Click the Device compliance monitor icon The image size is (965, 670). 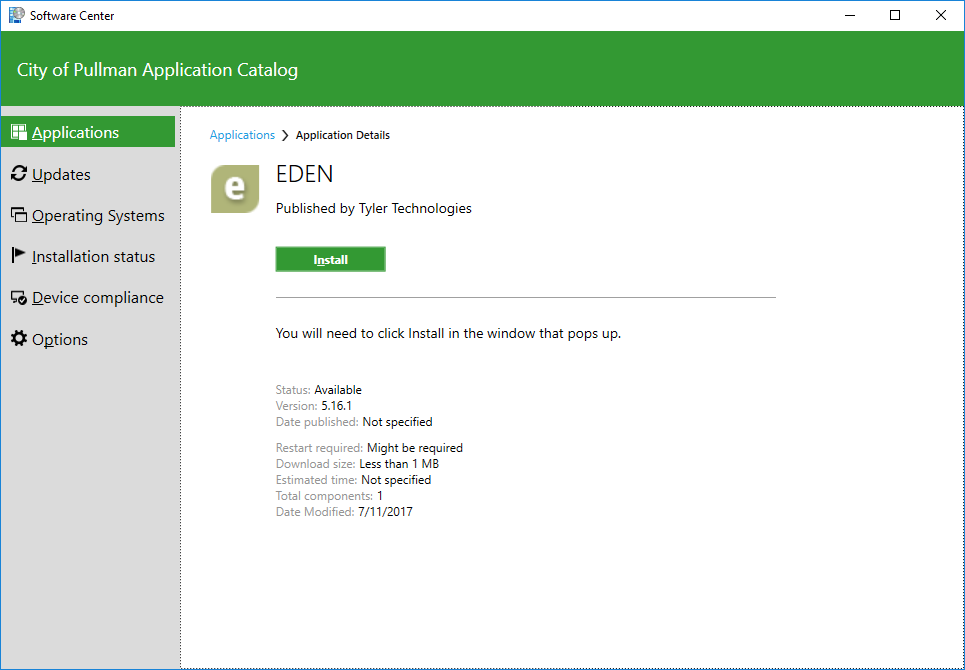coord(18,298)
